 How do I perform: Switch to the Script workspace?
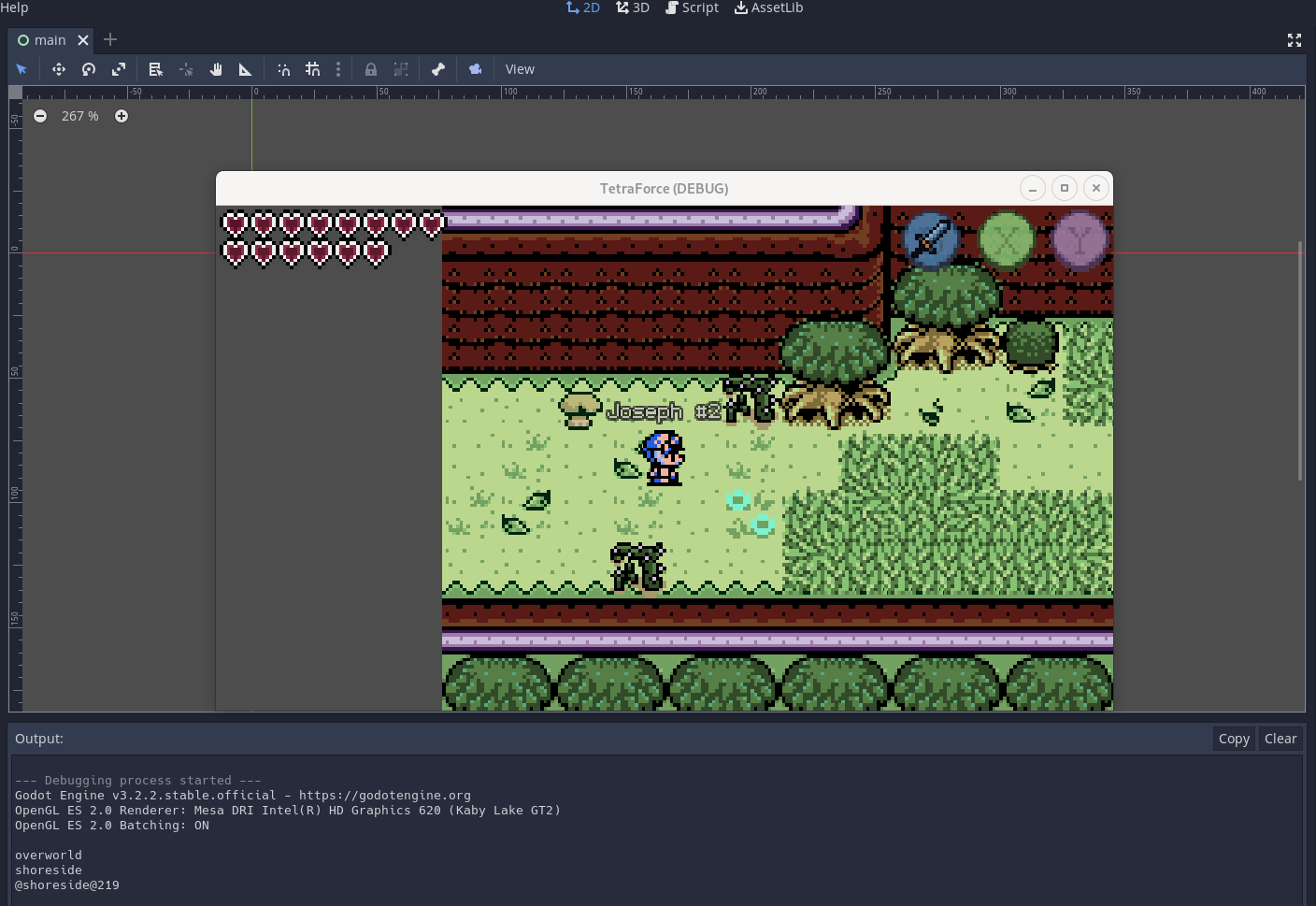(x=692, y=7)
